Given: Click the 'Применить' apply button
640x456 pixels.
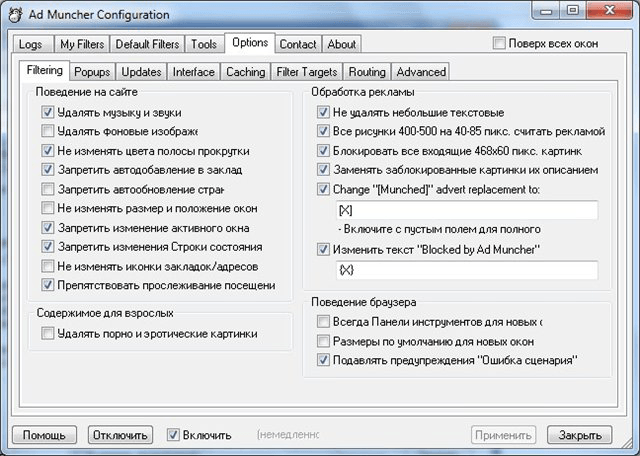Looking at the screenshot, I should coord(503,435).
